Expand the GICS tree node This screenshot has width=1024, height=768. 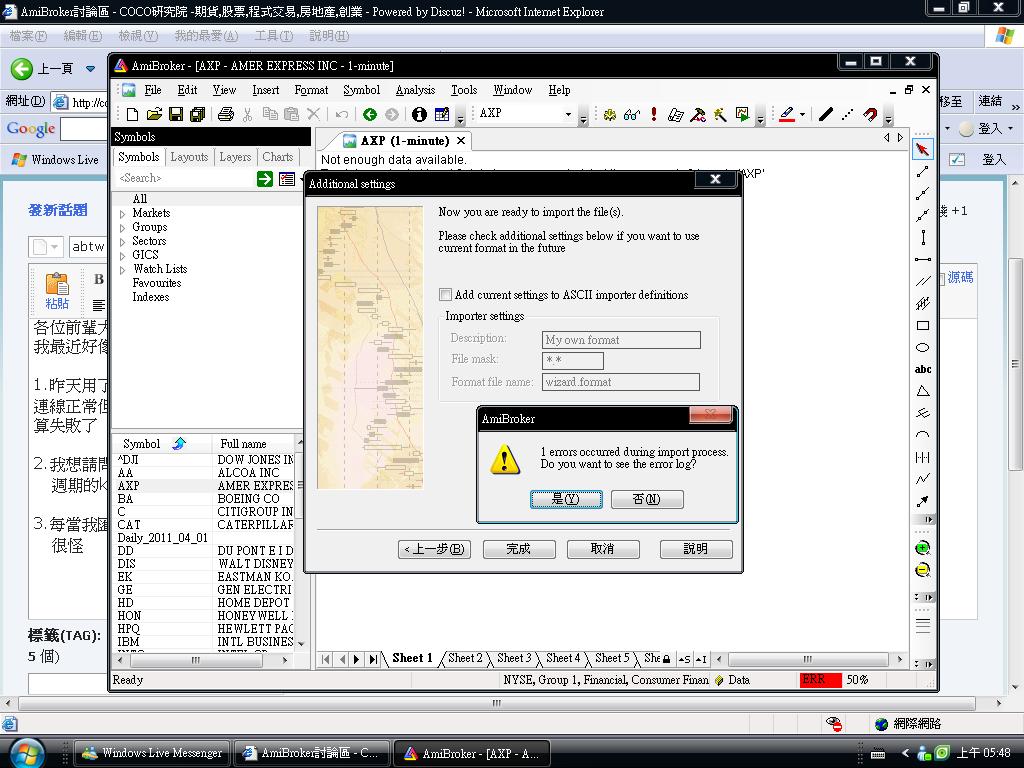point(122,255)
